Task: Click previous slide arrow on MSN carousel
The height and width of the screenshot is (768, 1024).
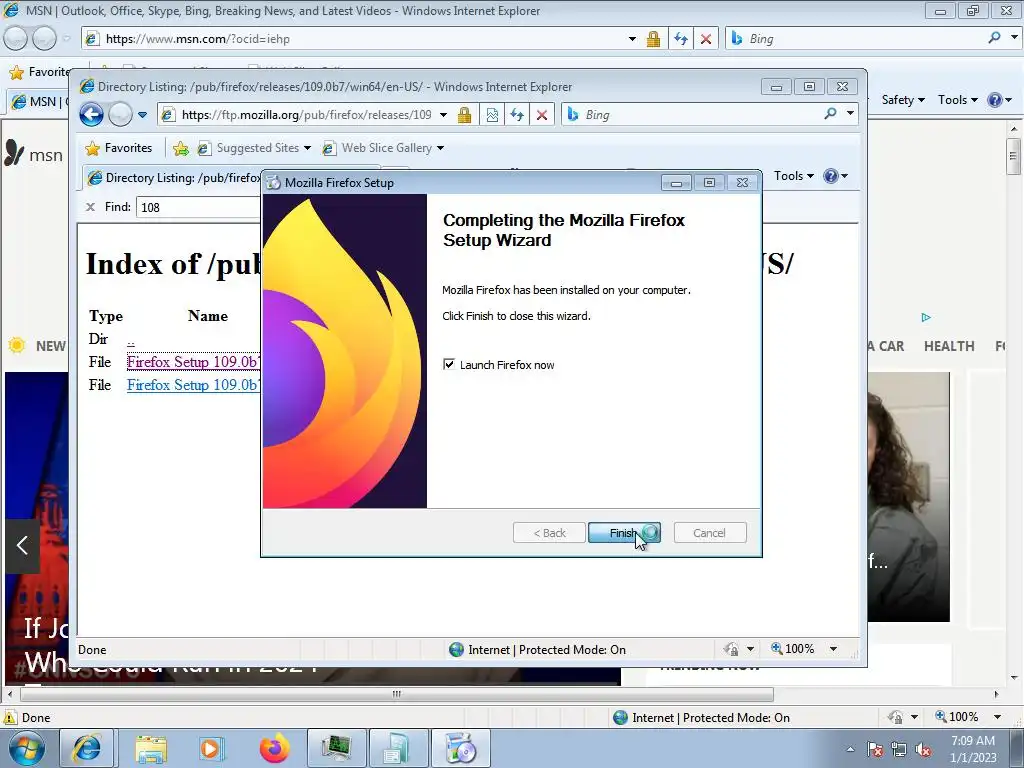Action: [x=22, y=545]
